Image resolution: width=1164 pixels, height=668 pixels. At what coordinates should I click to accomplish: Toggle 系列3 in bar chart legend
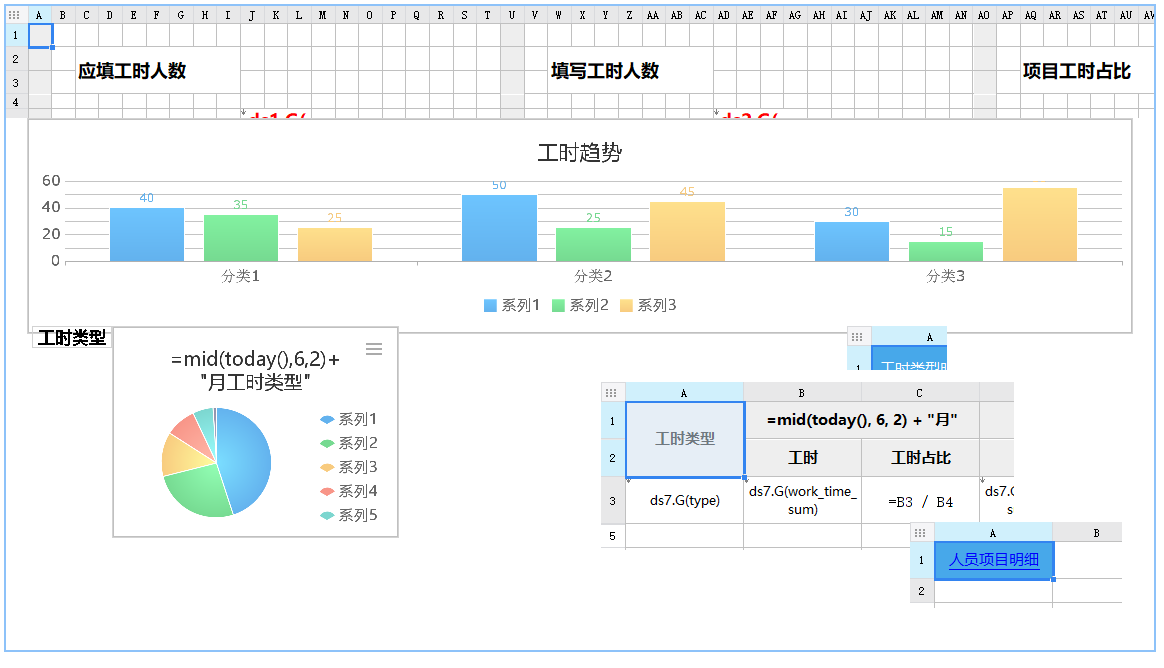648,305
